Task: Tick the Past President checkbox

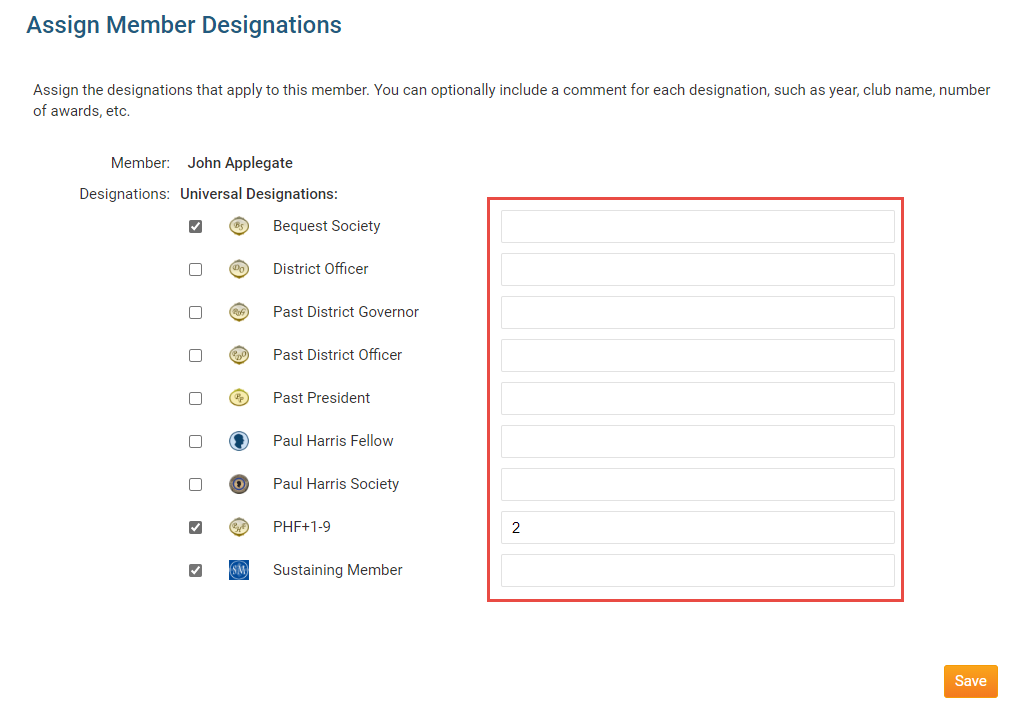Action: coord(196,399)
